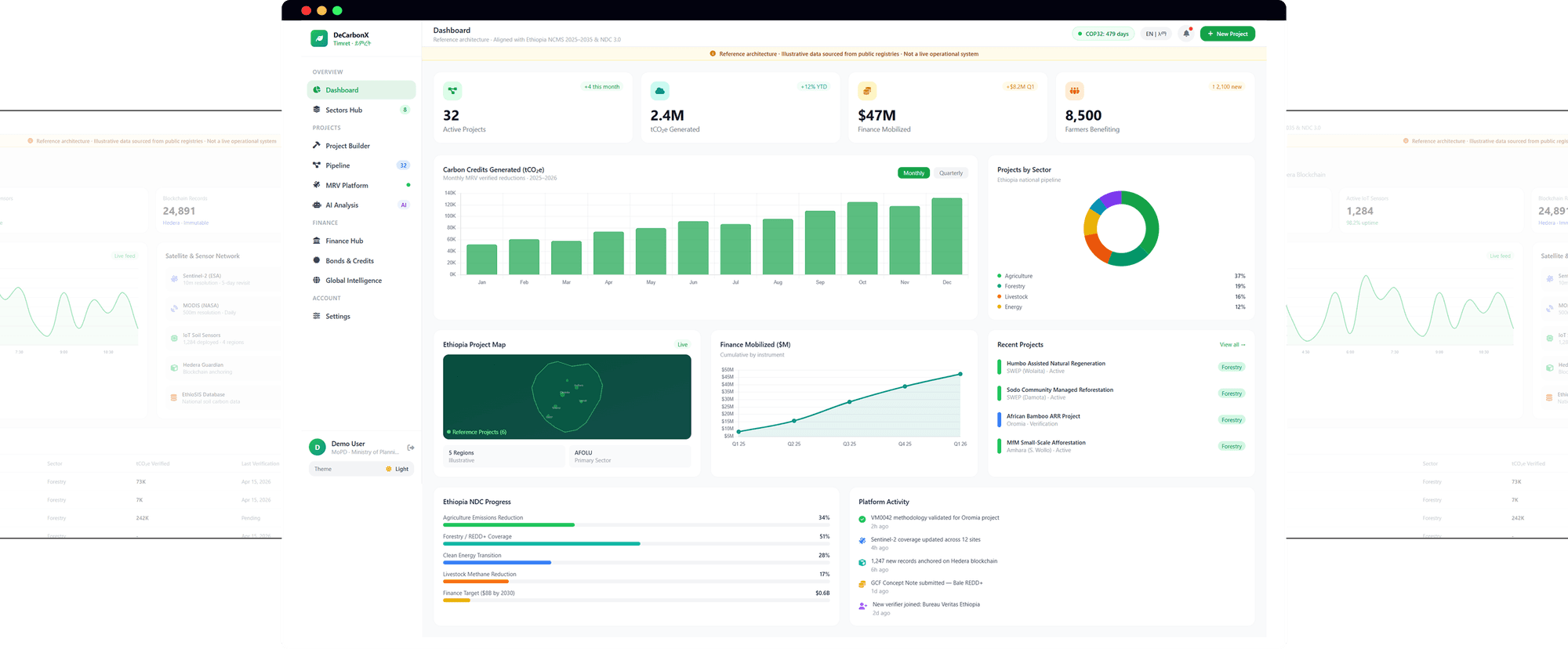This screenshot has height=649, width=1568.
Task: Click the Agriculture Emissions Reduction progress bar
Action: 636,525
